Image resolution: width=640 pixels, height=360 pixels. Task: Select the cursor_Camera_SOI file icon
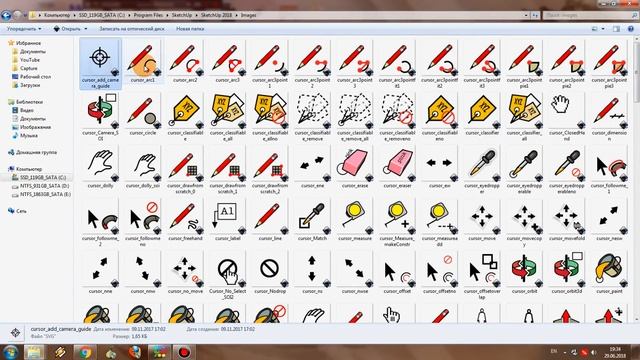tap(100, 111)
